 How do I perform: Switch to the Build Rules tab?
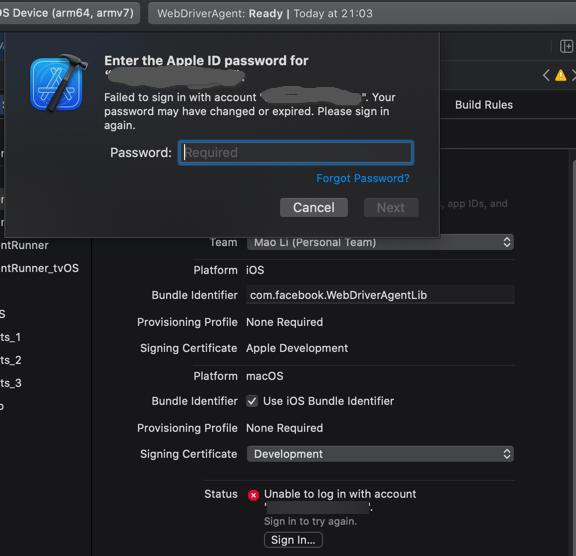tap(484, 105)
